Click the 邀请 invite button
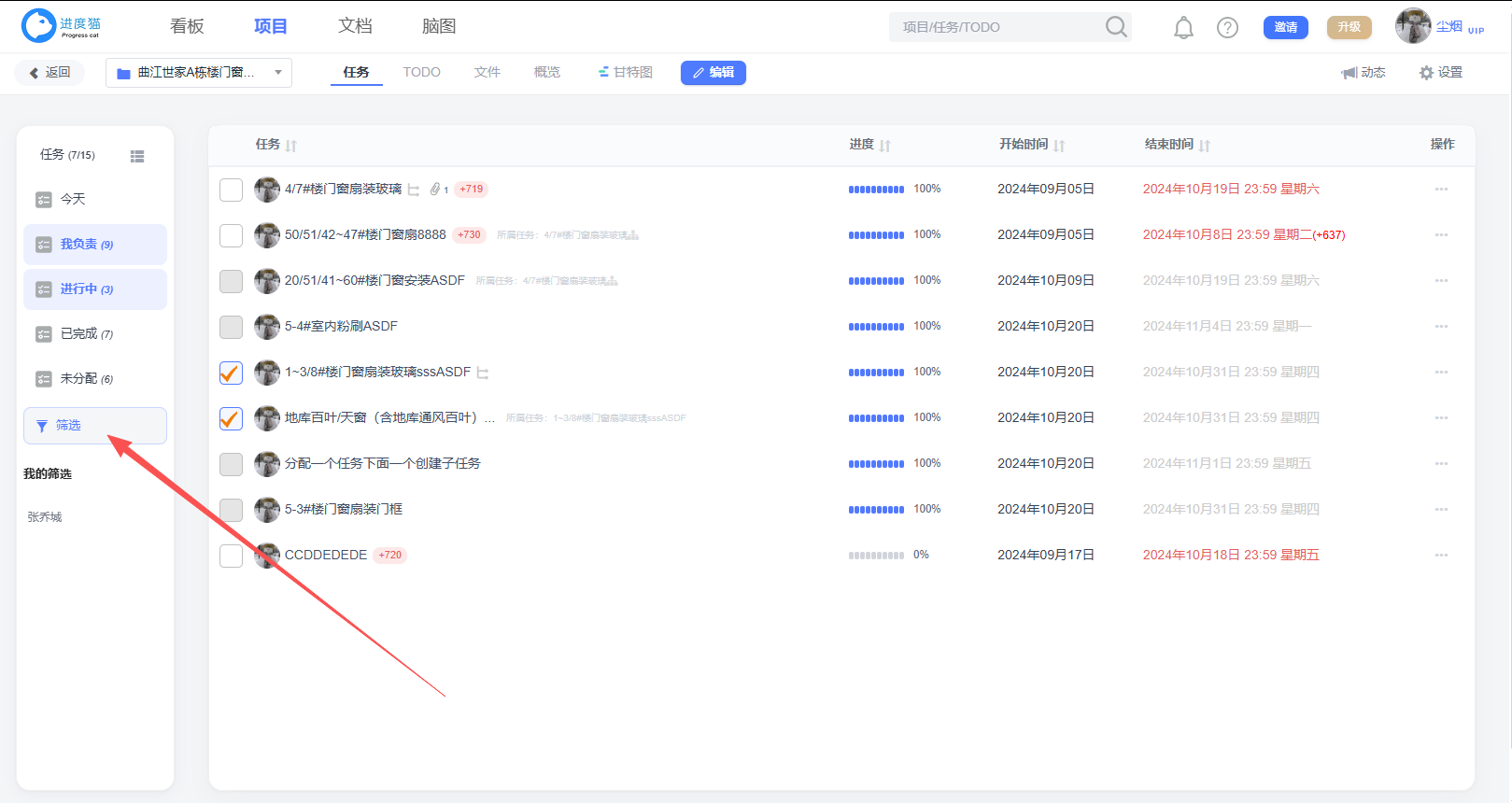Screen dimensions: 1512x803 click(1286, 27)
